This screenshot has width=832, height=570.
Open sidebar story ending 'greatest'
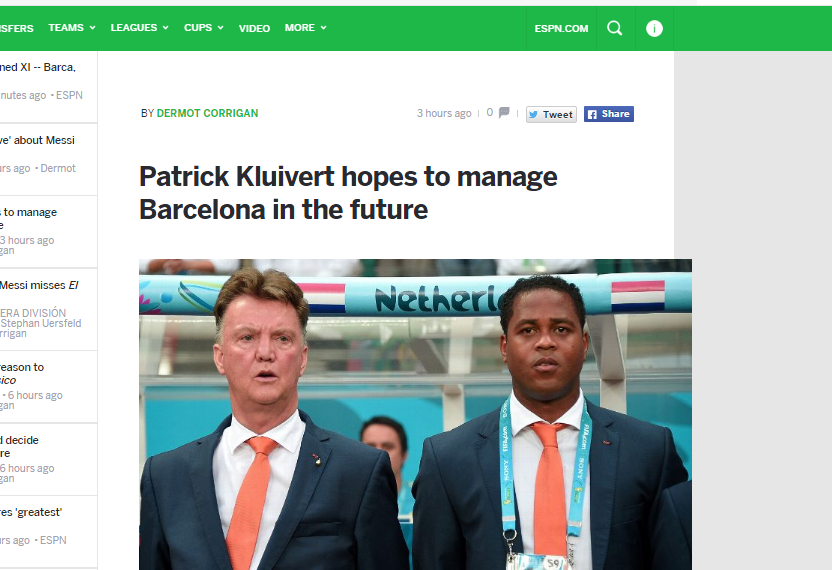[x=31, y=512]
